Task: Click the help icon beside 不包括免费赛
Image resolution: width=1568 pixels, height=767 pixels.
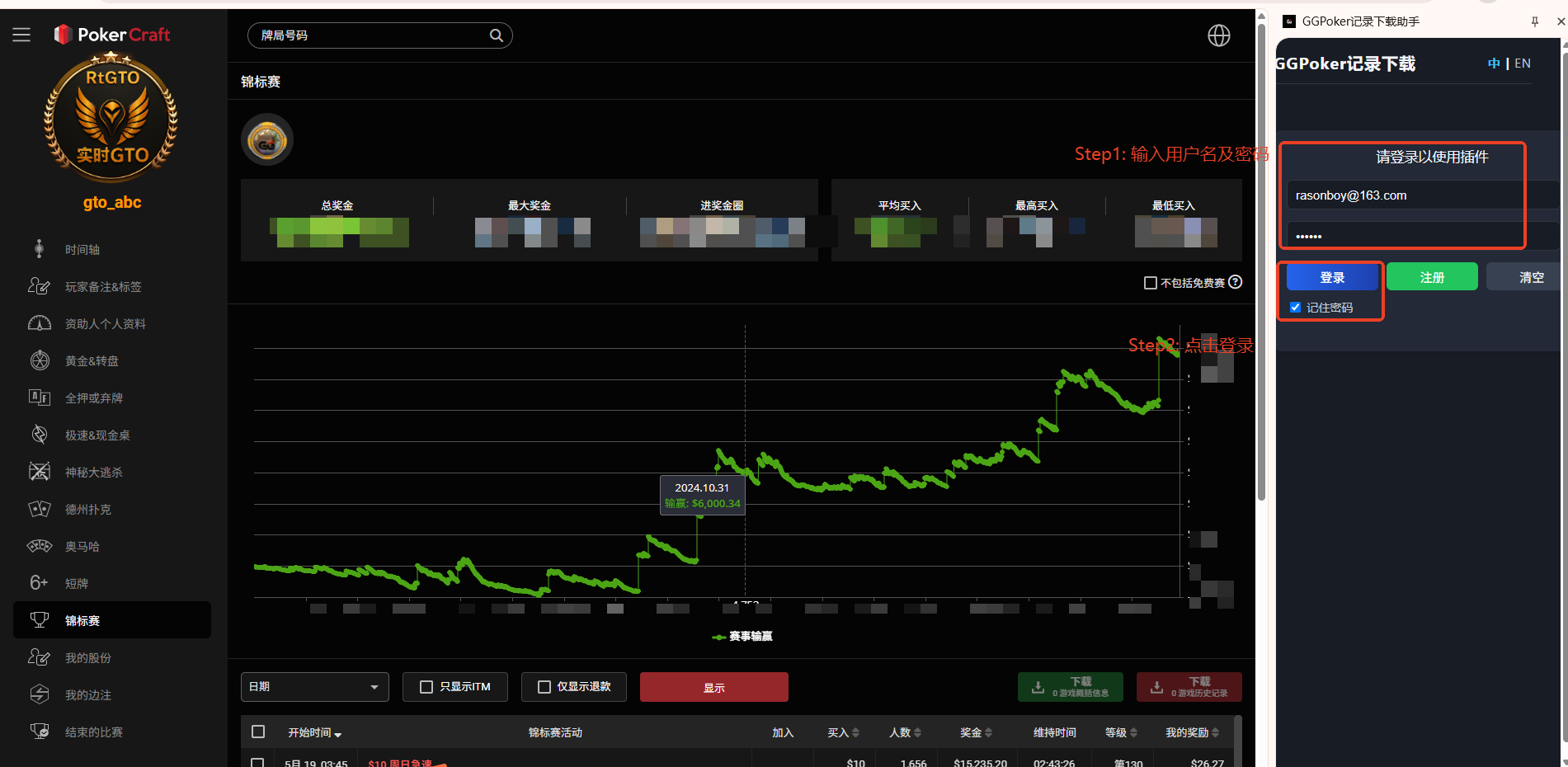Action: 1235,282
